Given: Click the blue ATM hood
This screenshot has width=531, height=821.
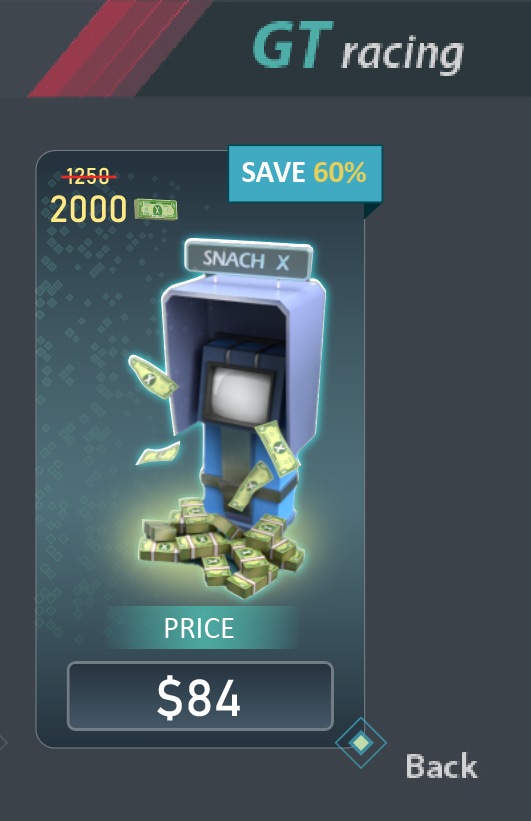Looking at the screenshot, I should tap(244, 335).
